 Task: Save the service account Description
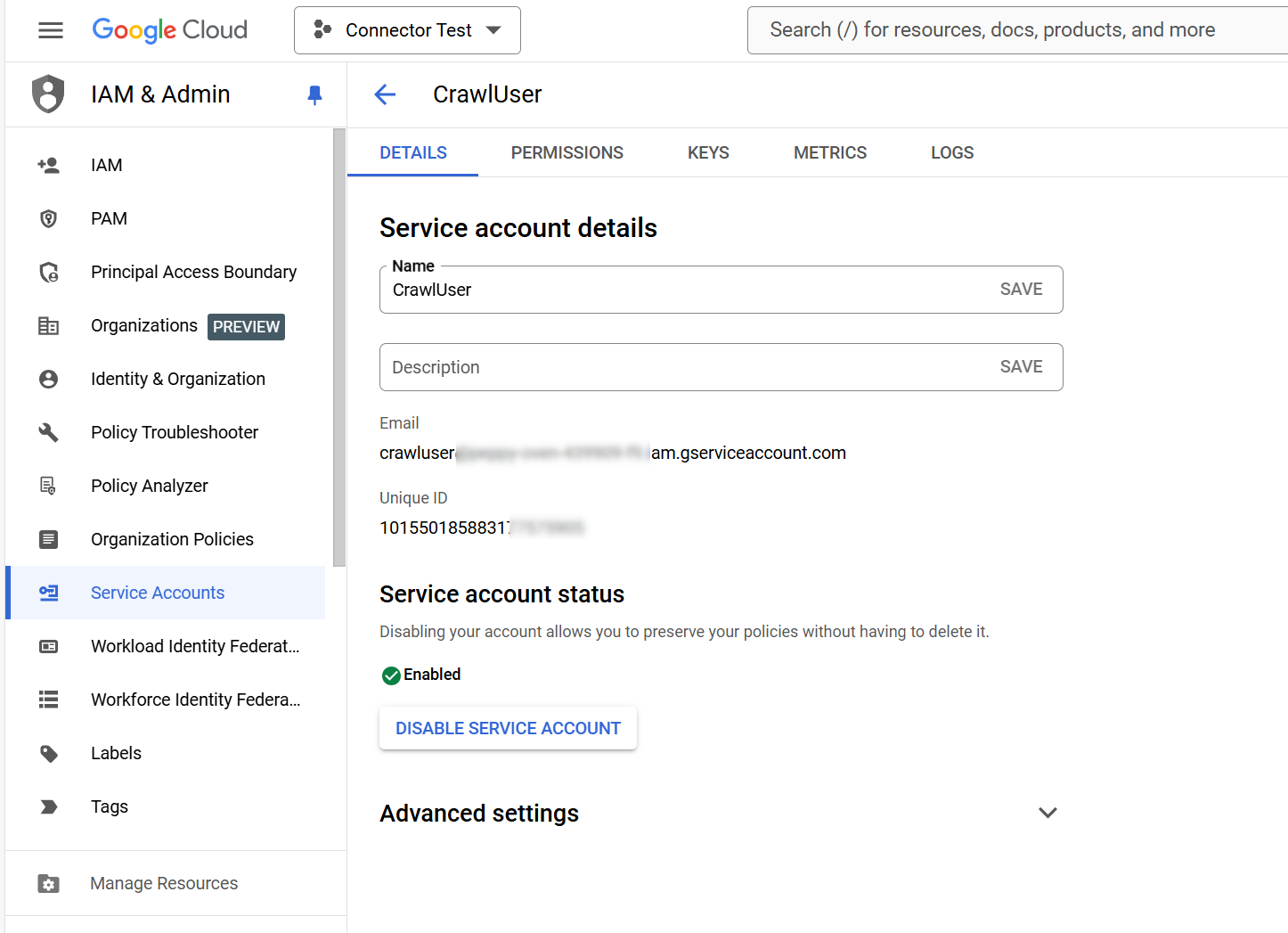pos(1021,366)
